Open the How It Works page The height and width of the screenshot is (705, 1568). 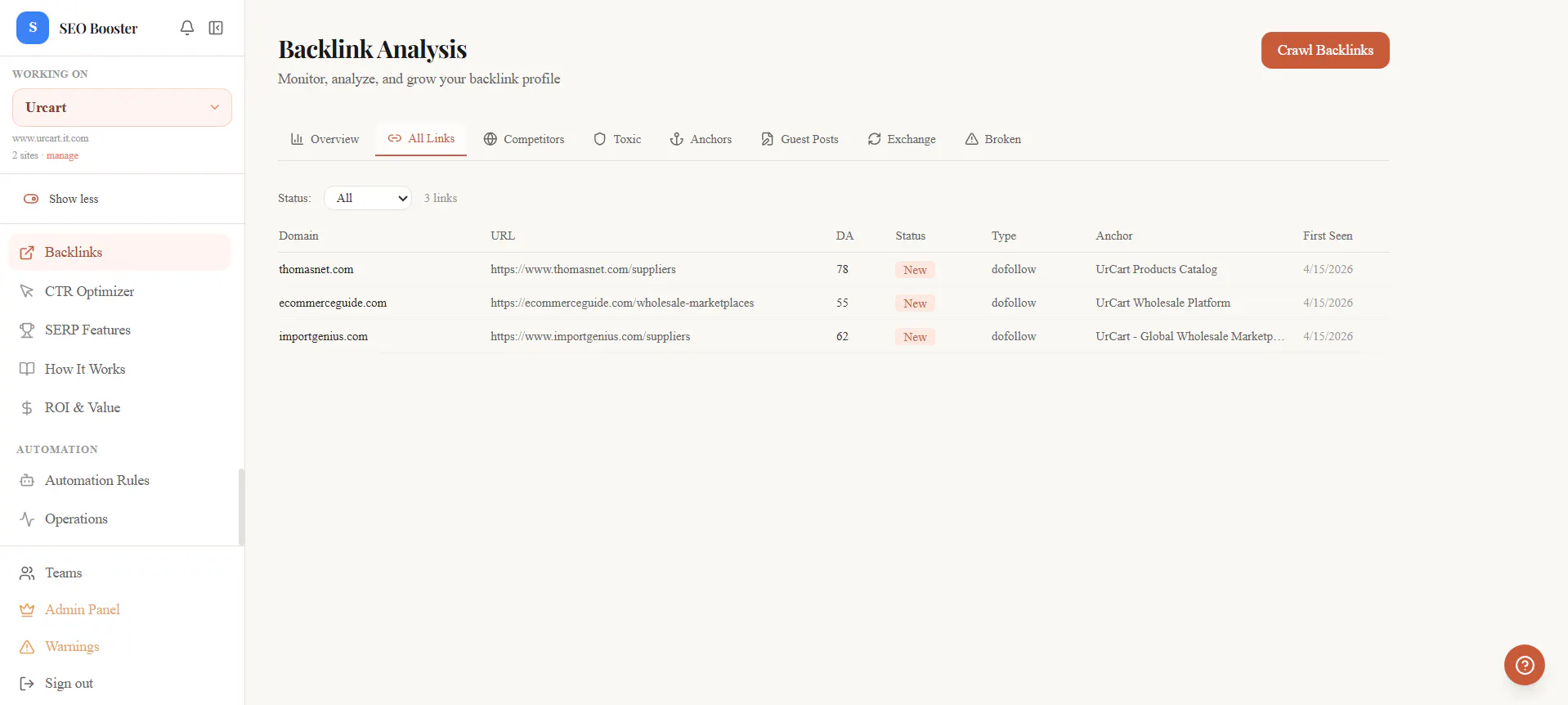(119, 369)
